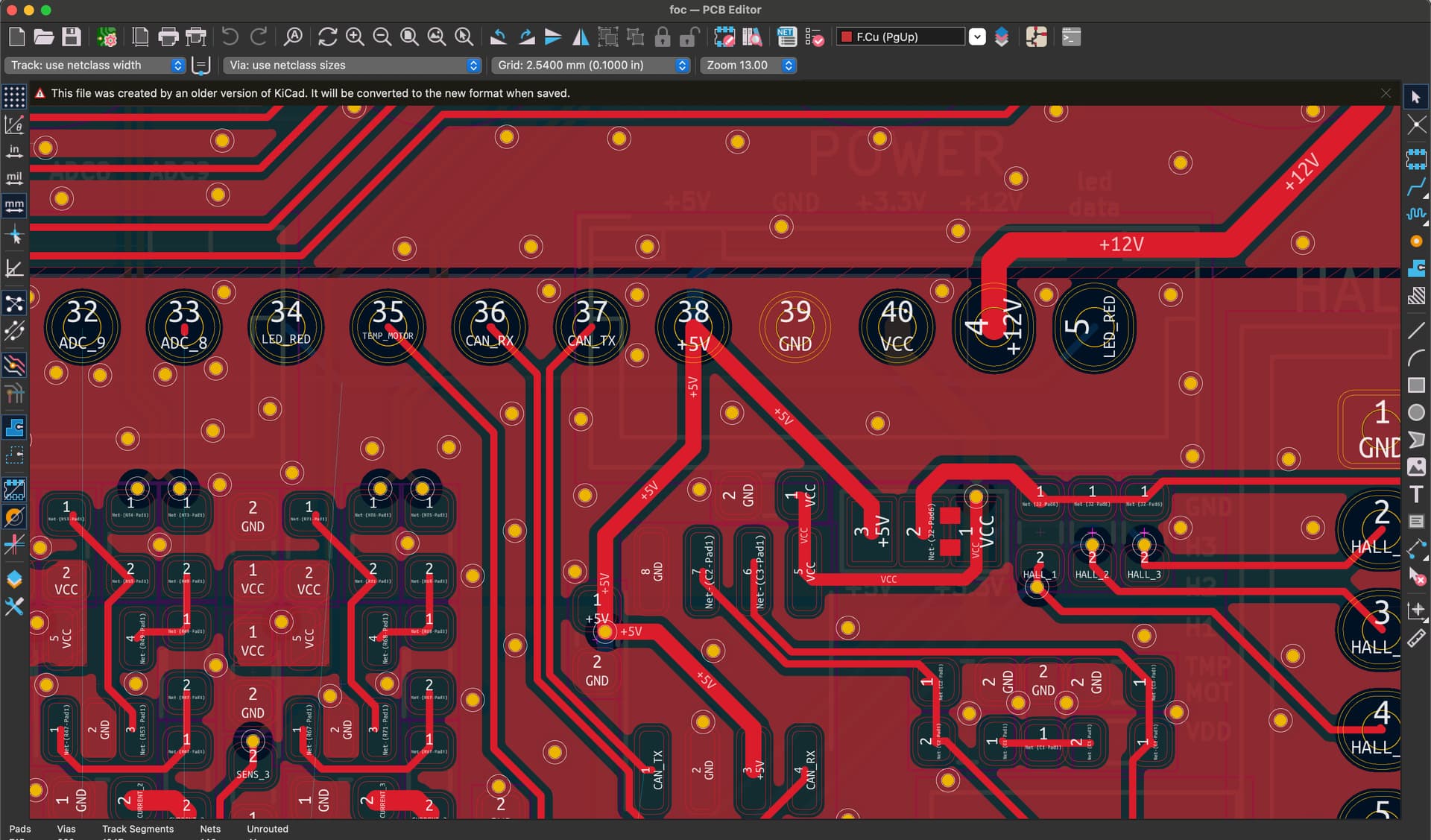Dismiss the older KiCad version warning

pos(1386,93)
